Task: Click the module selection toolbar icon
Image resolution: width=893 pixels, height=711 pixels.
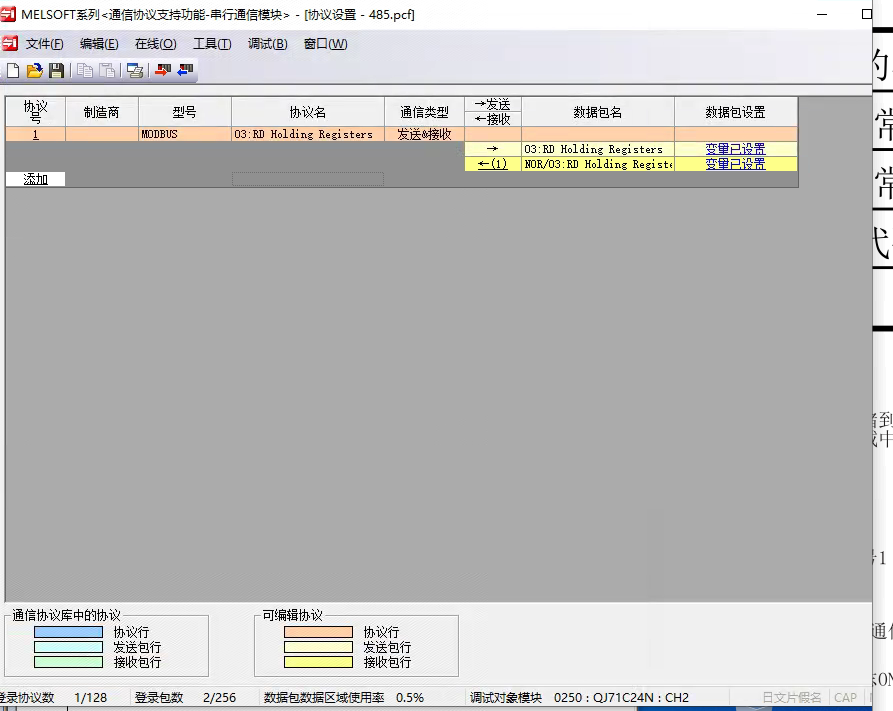Action: [x=135, y=70]
